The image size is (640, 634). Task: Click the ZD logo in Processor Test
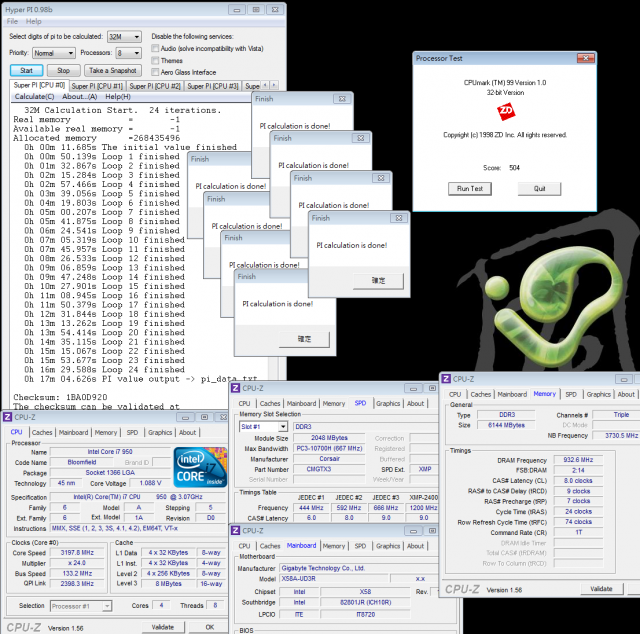point(506,111)
